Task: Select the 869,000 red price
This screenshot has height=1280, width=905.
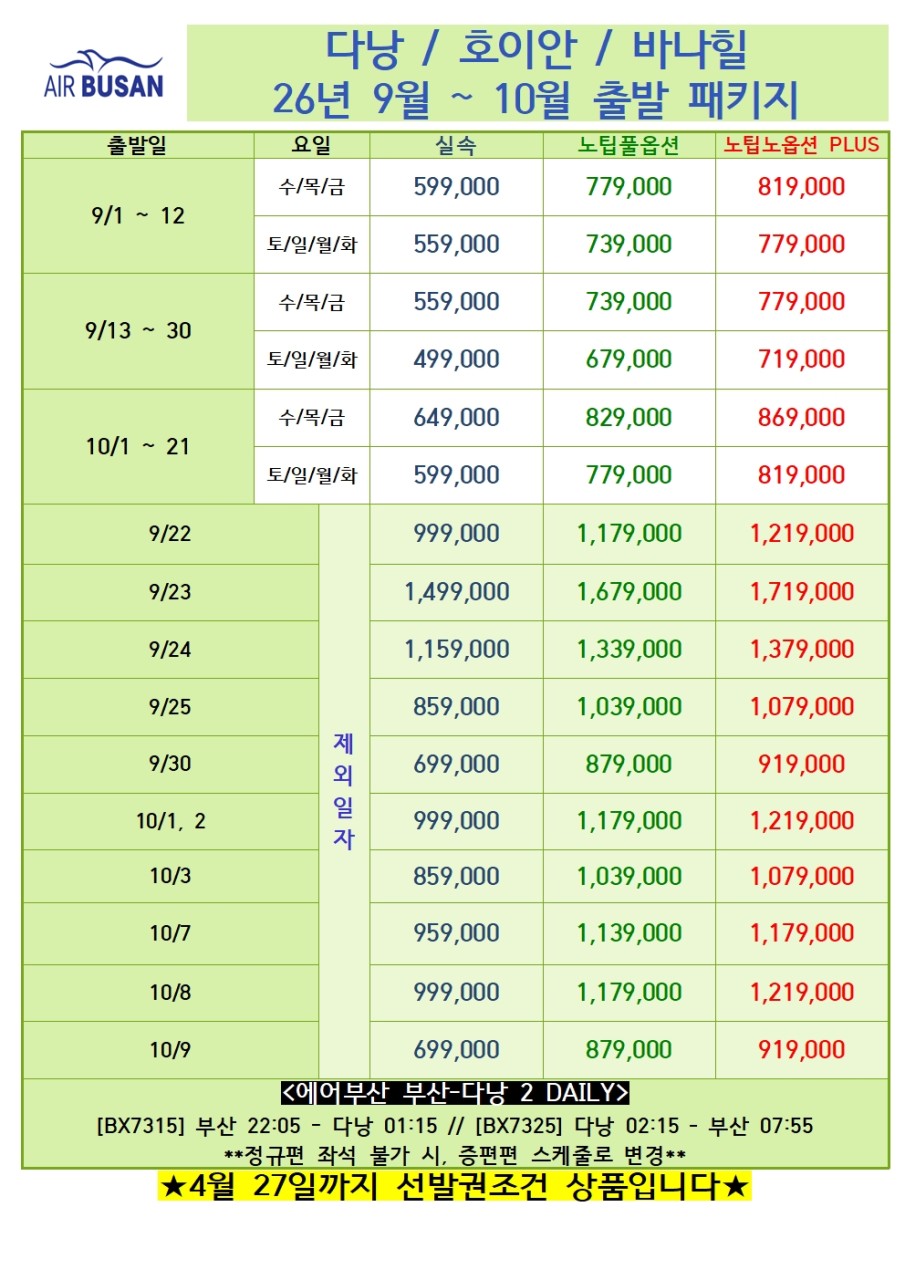Action: tap(802, 417)
